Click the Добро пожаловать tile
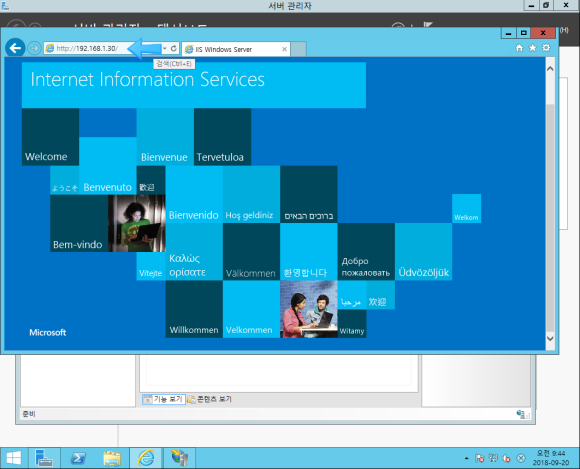The width and height of the screenshot is (580, 469). click(366, 252)
